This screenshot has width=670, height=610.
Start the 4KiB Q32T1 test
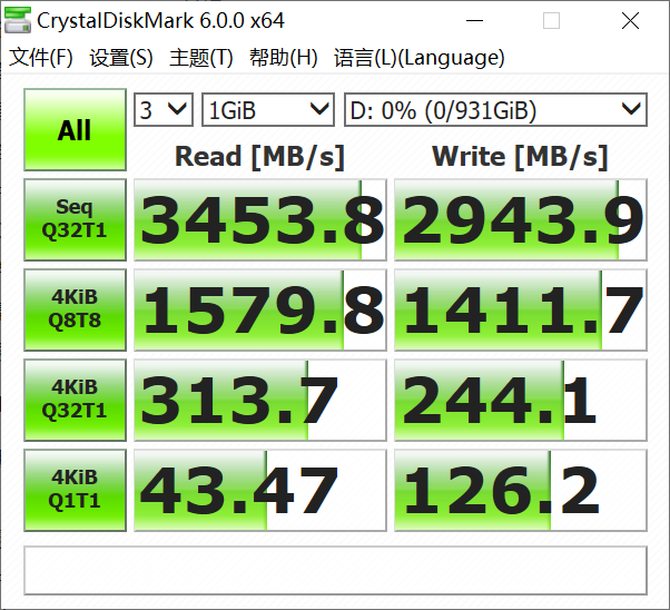pos(75,400)
